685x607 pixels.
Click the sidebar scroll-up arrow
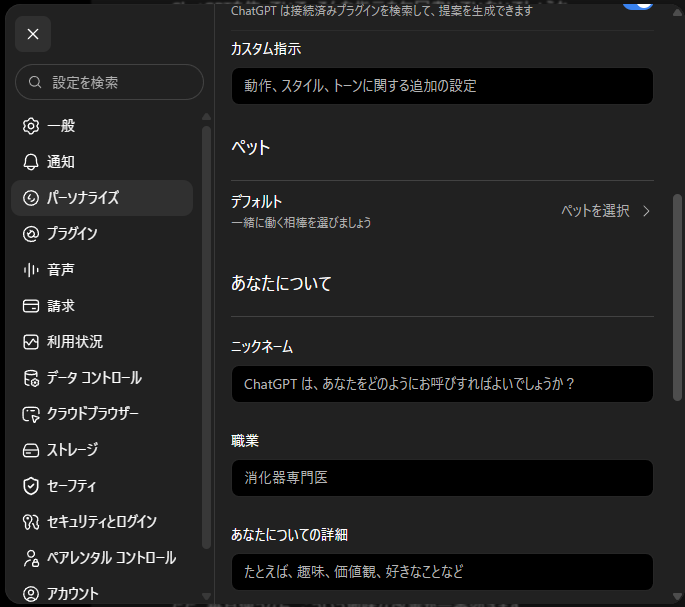coord(206,117)
